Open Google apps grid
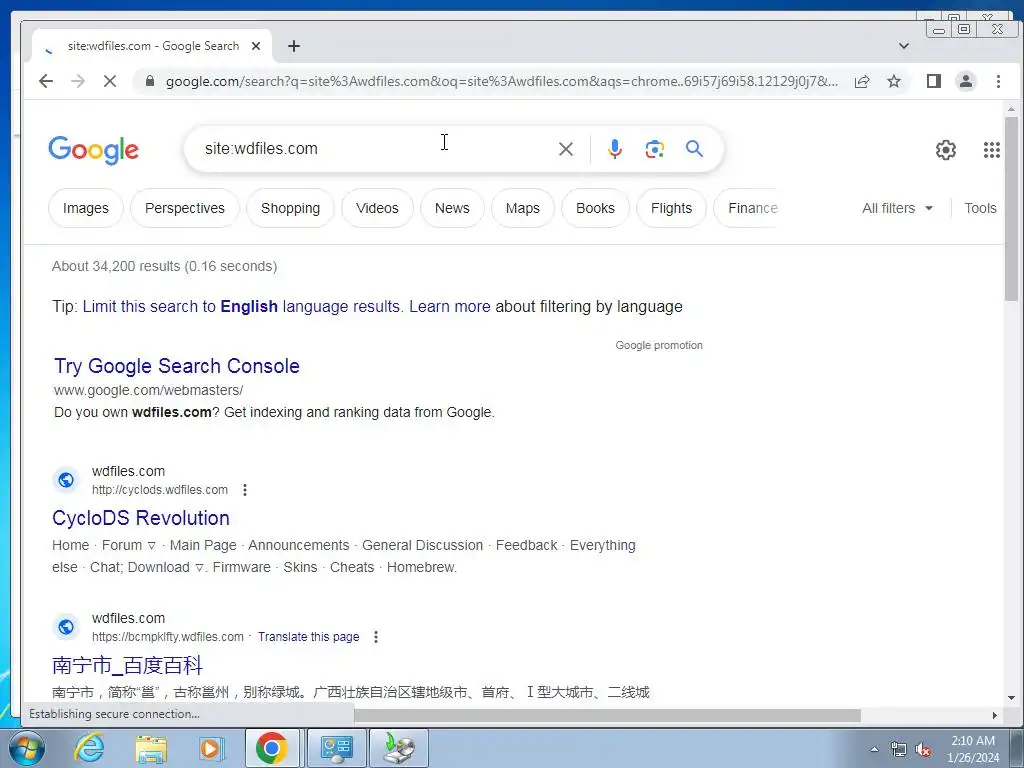This screenshot has width=1024, height=768. tap(991, 150)
